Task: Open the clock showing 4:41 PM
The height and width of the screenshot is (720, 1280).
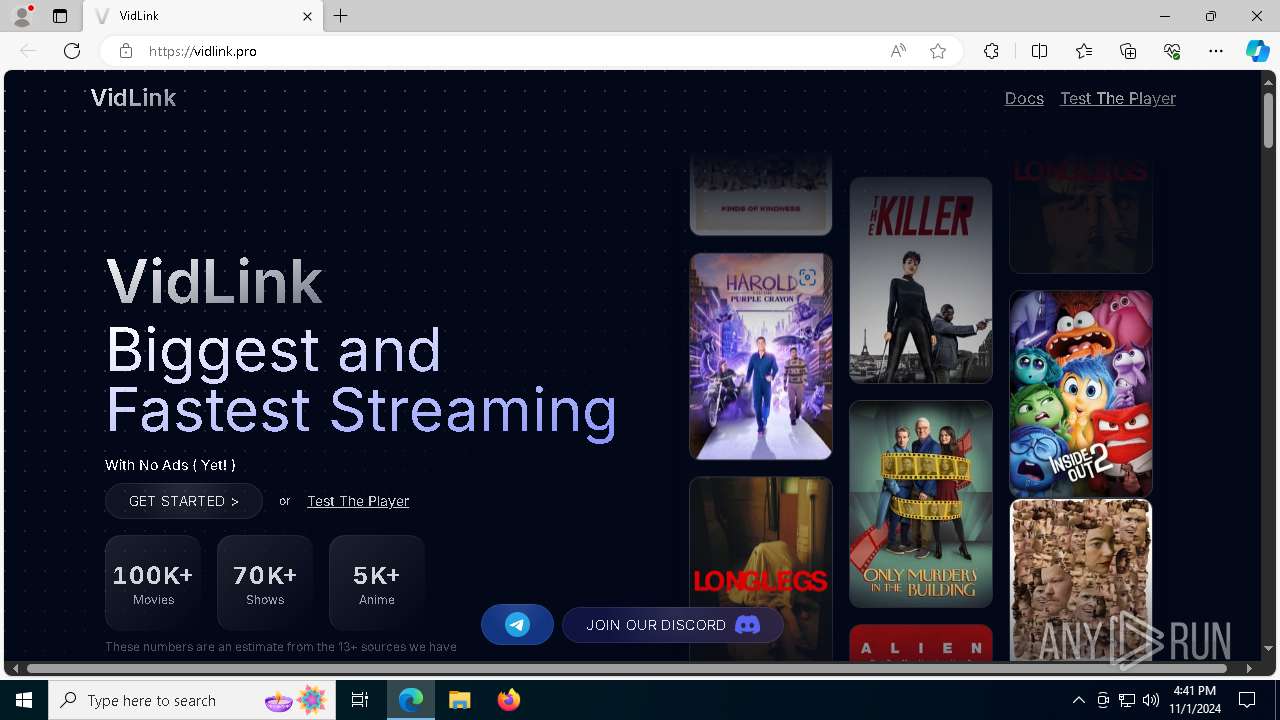Action: click(x=1195, y=700)
